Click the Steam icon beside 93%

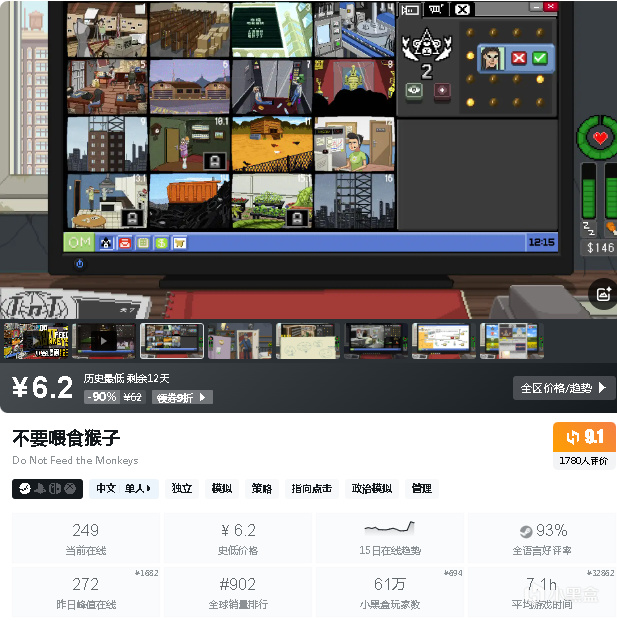pyautogui.click(x=526, y=531)
